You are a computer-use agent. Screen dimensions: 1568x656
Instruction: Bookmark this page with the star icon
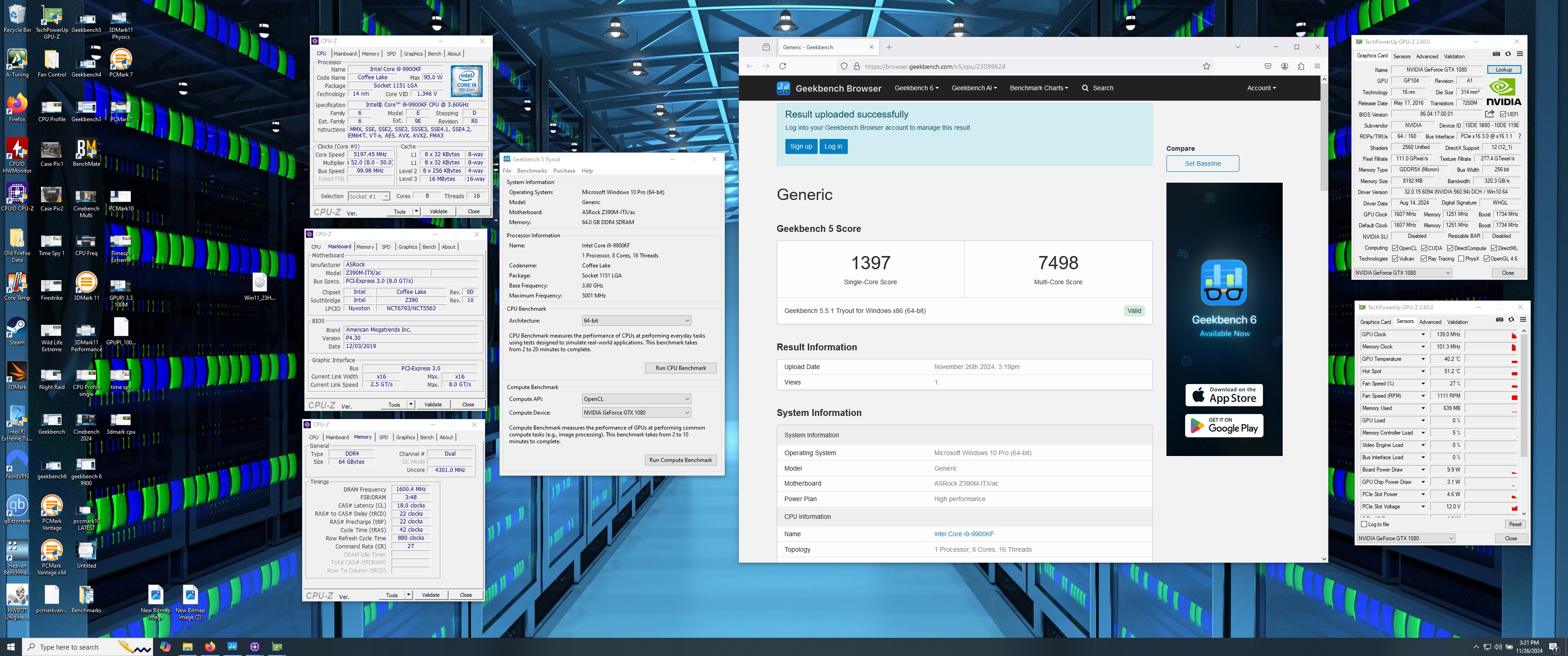(1206, 67)
